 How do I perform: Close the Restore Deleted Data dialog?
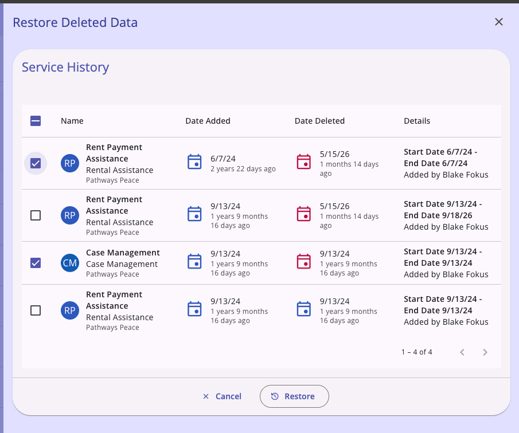[499, 22]
